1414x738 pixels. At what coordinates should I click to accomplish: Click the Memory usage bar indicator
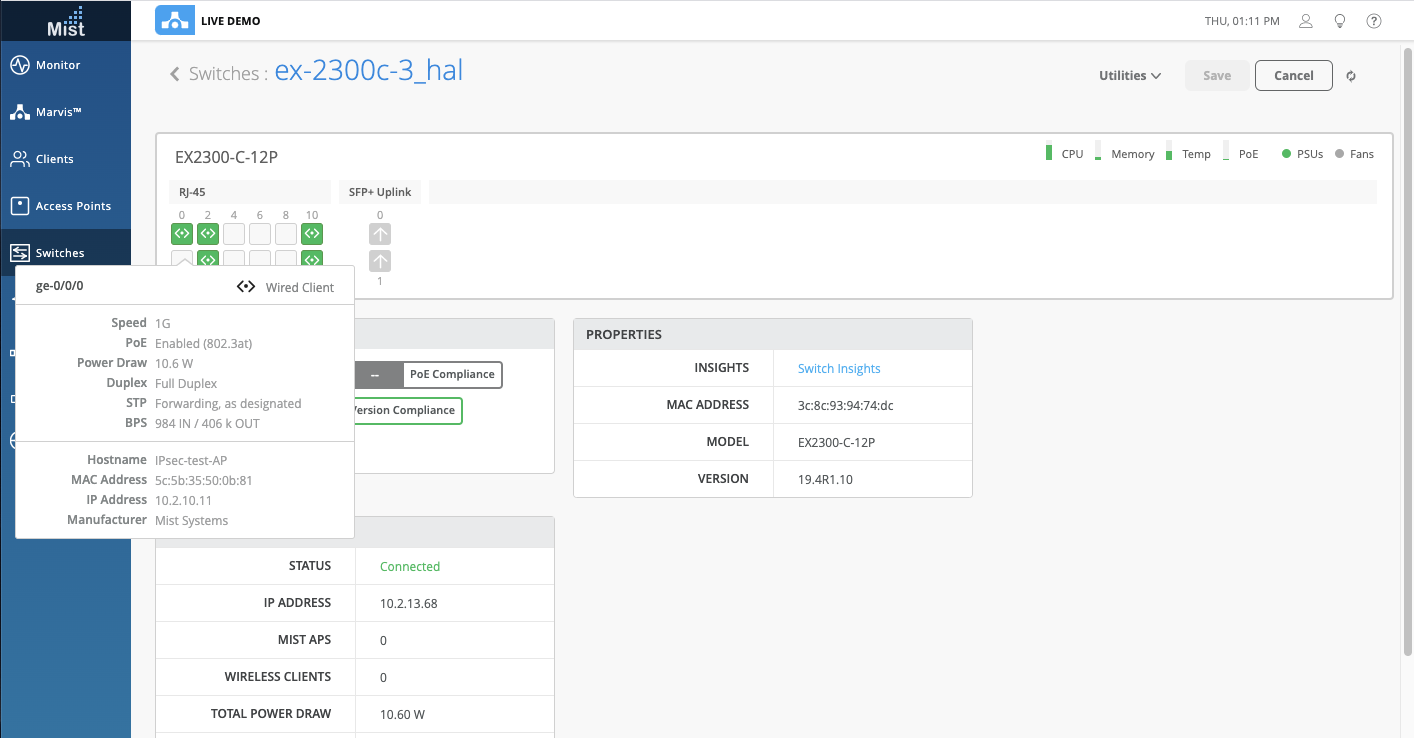(x=1098, y=152)
